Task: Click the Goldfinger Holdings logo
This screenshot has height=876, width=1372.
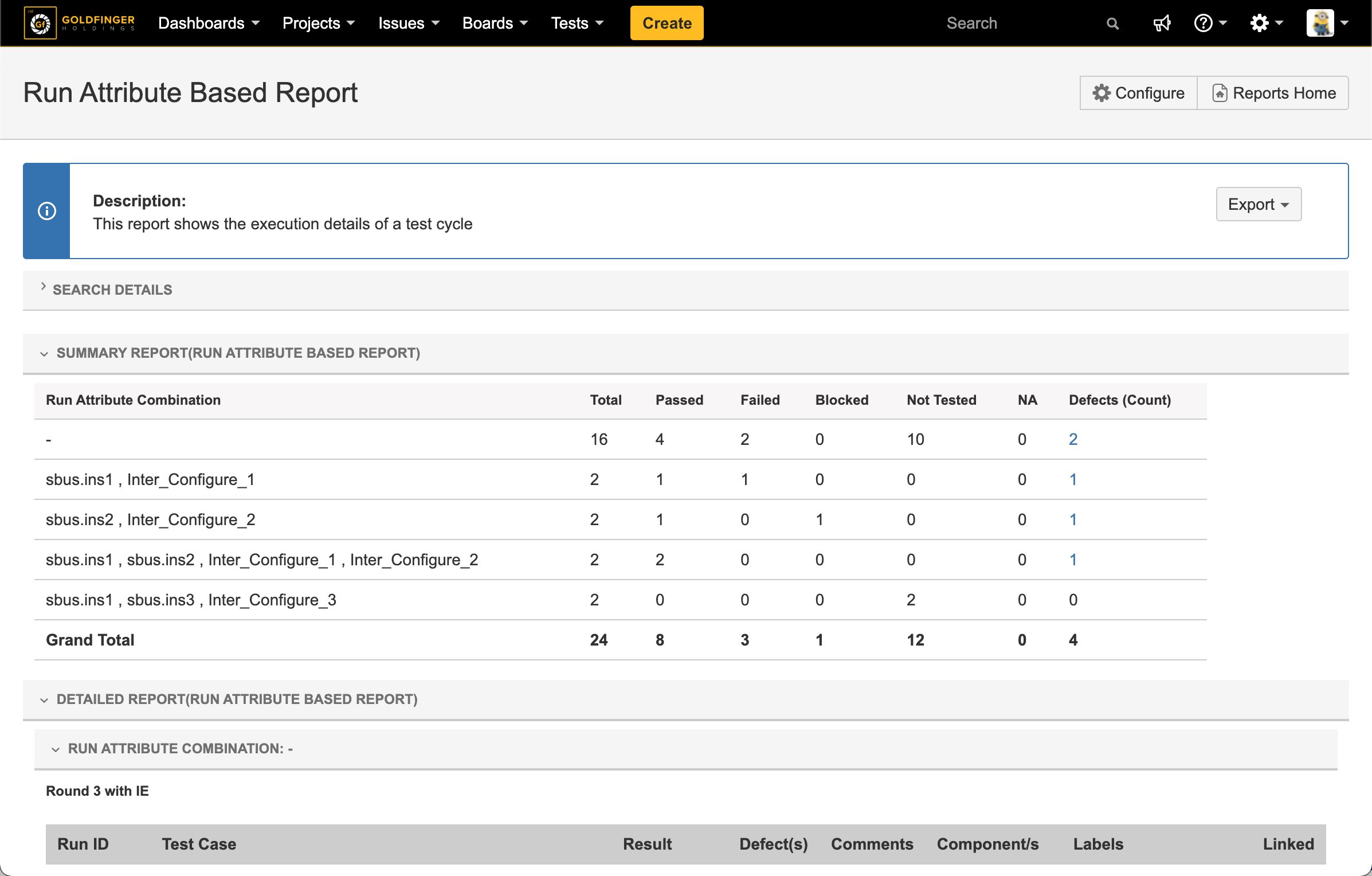Action: click(x=80, y=23)
